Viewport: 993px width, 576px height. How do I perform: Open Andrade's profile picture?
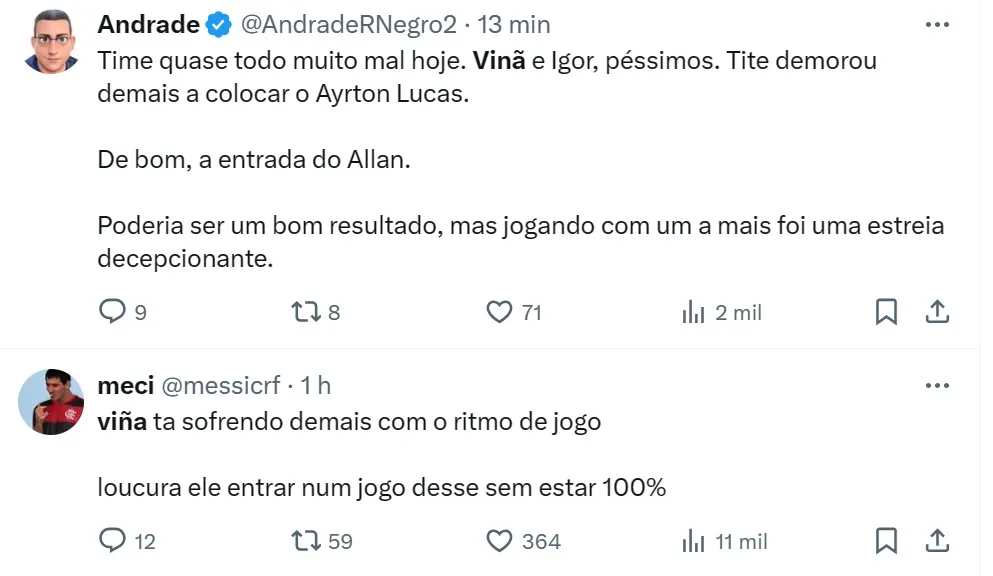pos(52,42)
